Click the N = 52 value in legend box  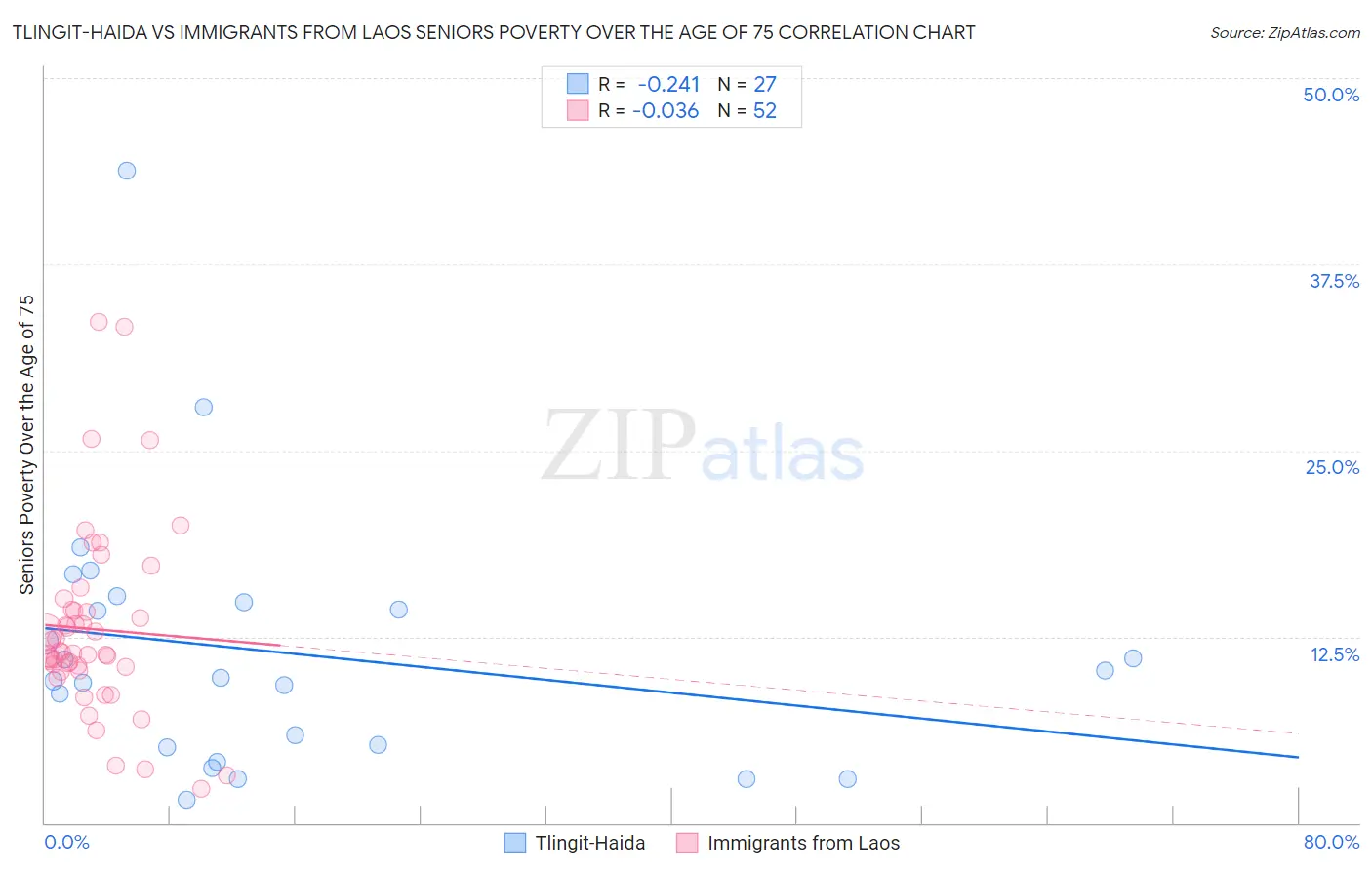pos(747,110)
